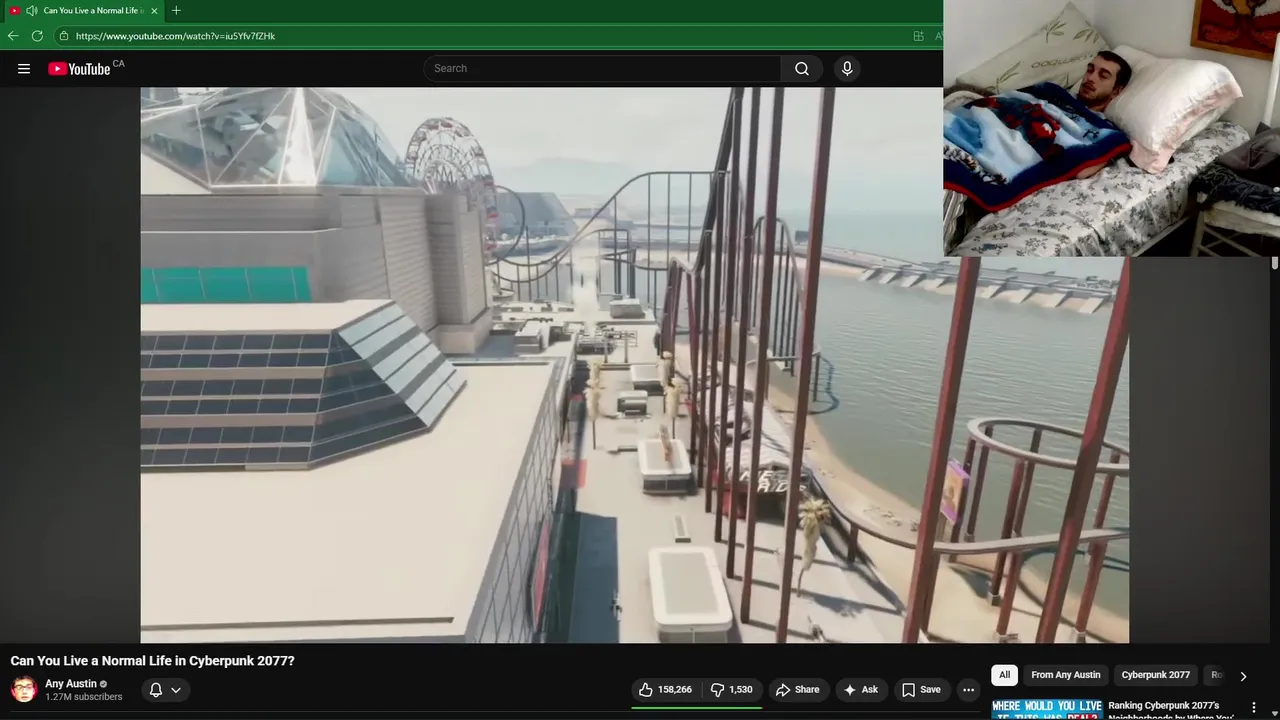Select the Cyberpunk 2077 chip
The width and height of the screenshot is (1280, 720).
(1156, 675)
